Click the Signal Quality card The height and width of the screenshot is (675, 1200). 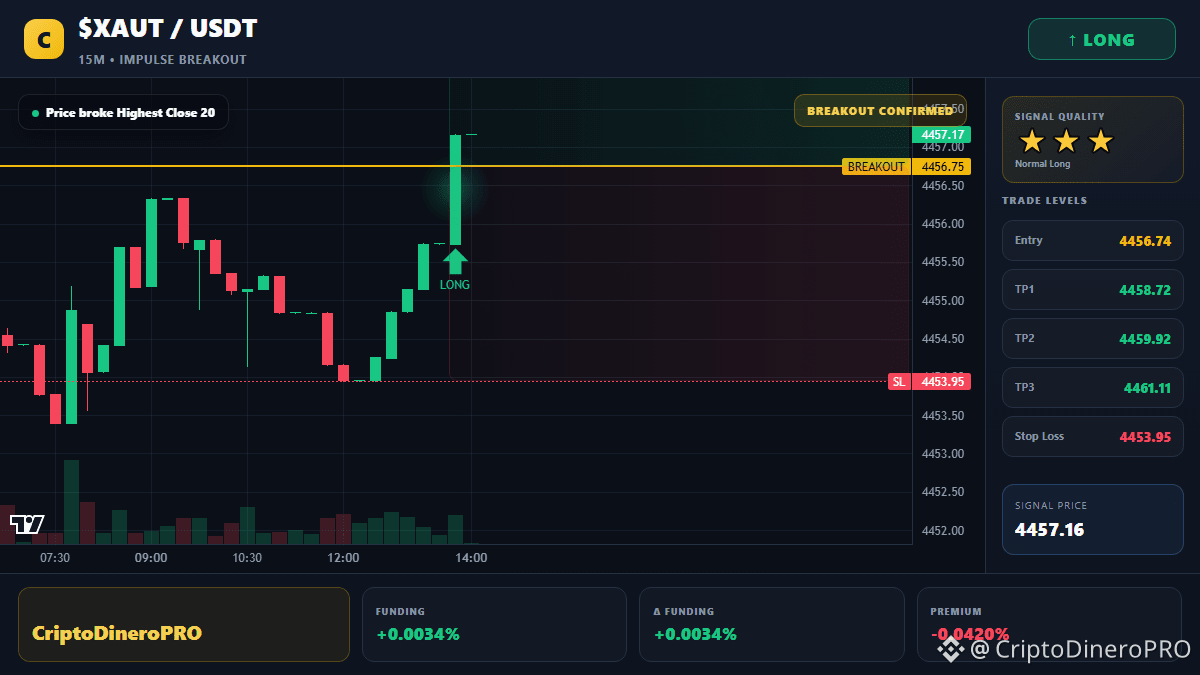pyautogui.click(x=1093, y=139)
